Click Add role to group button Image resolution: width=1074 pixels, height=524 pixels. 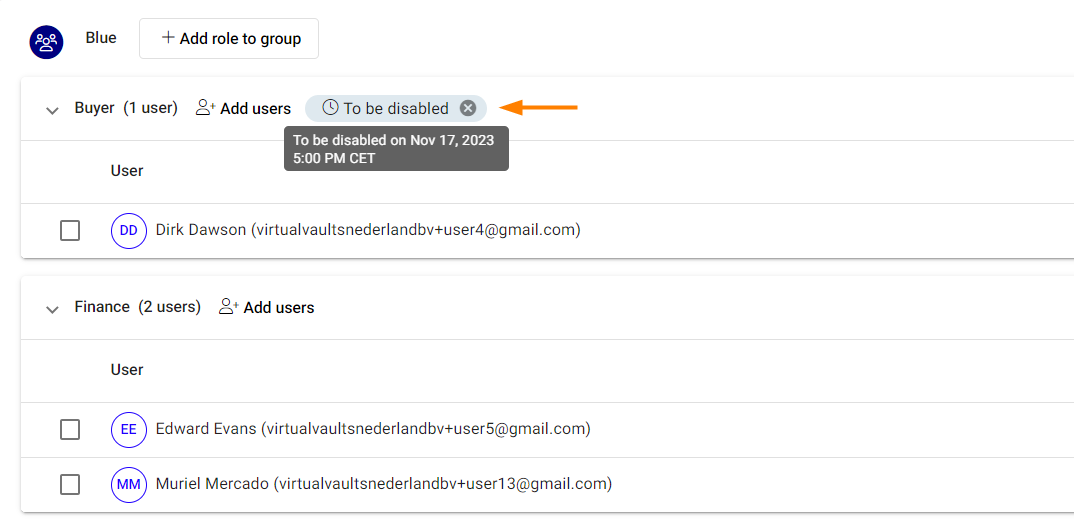(229, 38)
